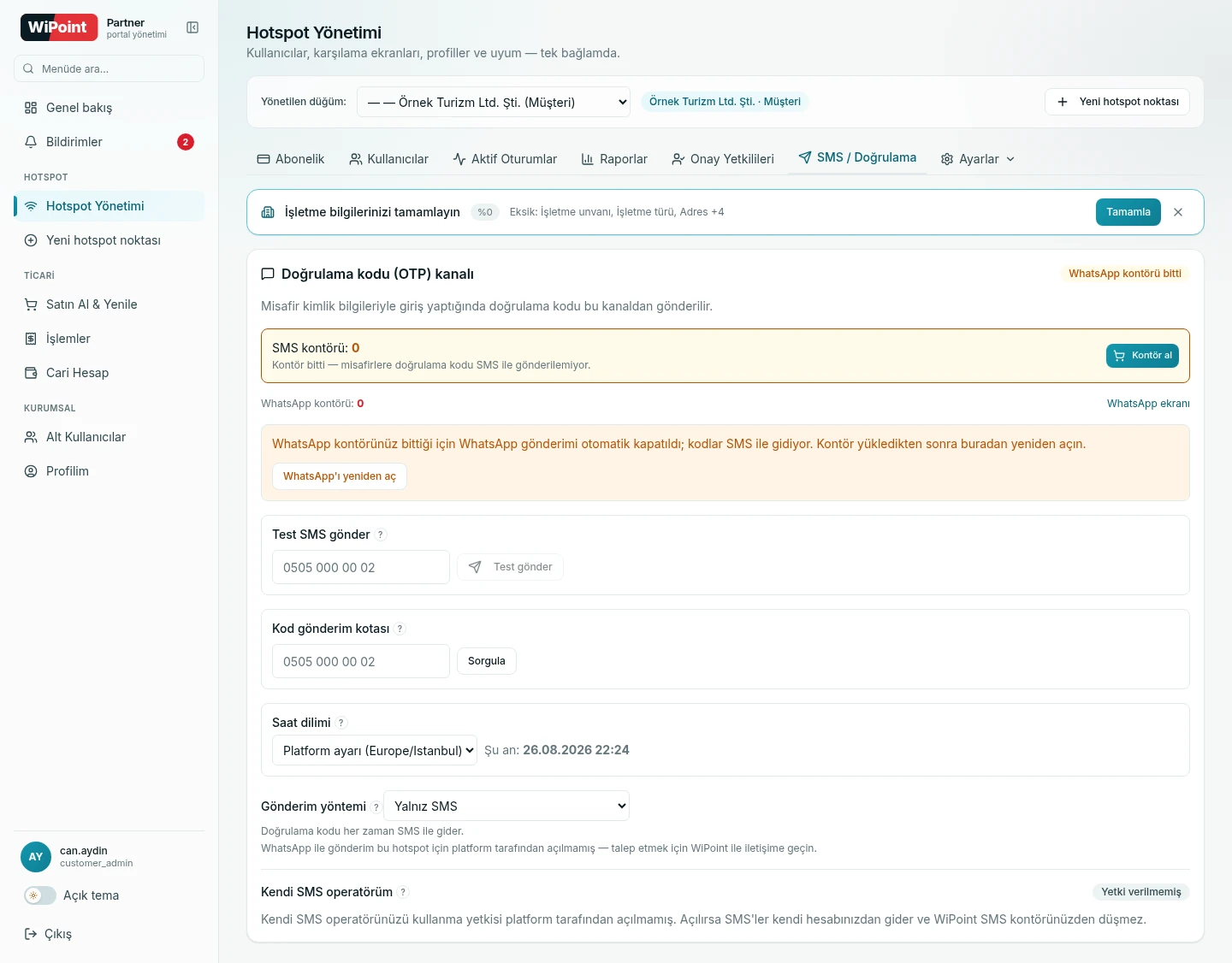Focus the Test SMS phone number field

pos(361,567)
